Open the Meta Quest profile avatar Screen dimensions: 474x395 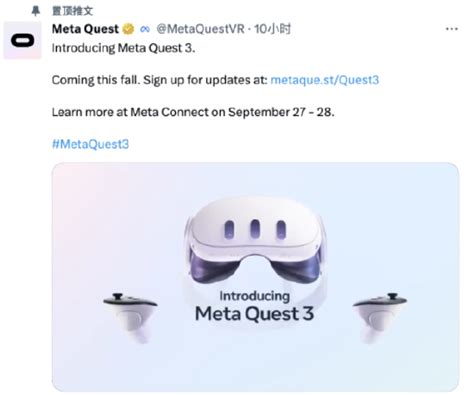(x=23, y=40)
